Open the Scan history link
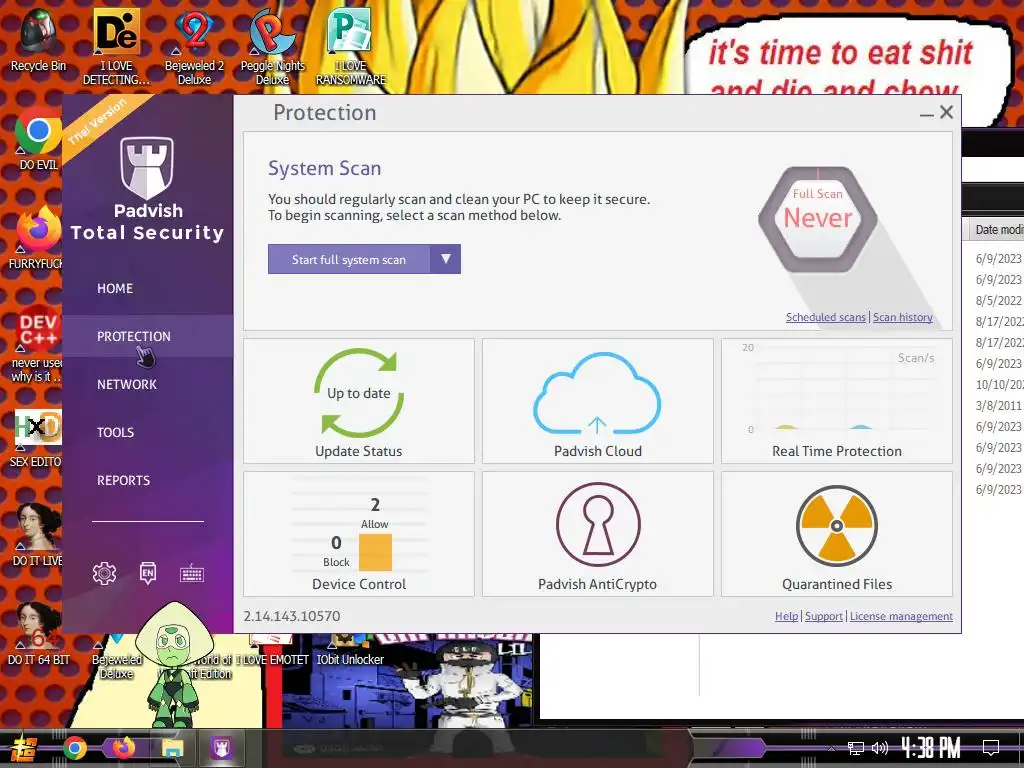Viewport: 1024px width, 768px height. point(903,317)
